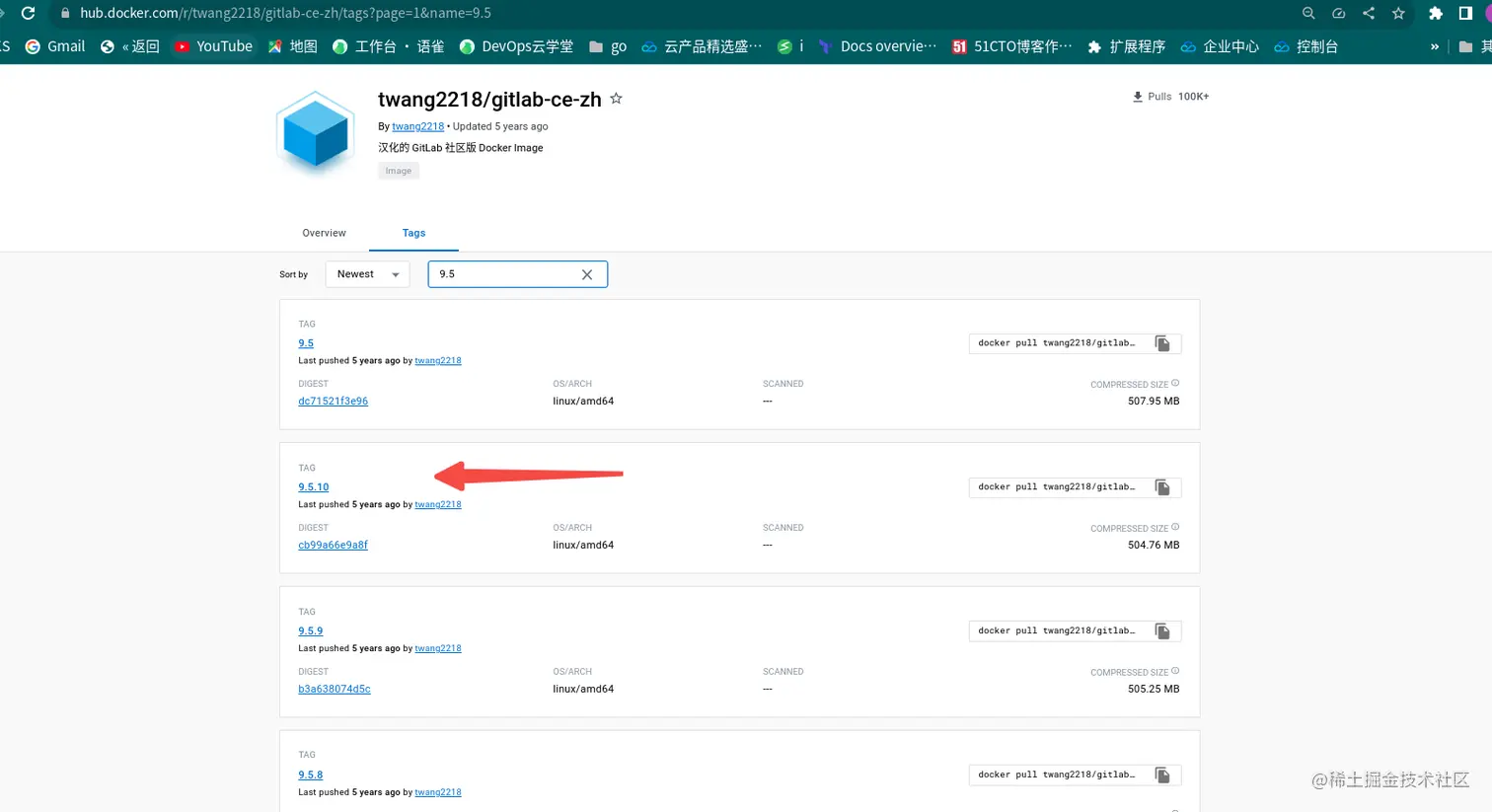Open twang2218 pusher link under tag 9.5
The width and height of the screenshot is (1492, 812).
(x=438, y=361)
